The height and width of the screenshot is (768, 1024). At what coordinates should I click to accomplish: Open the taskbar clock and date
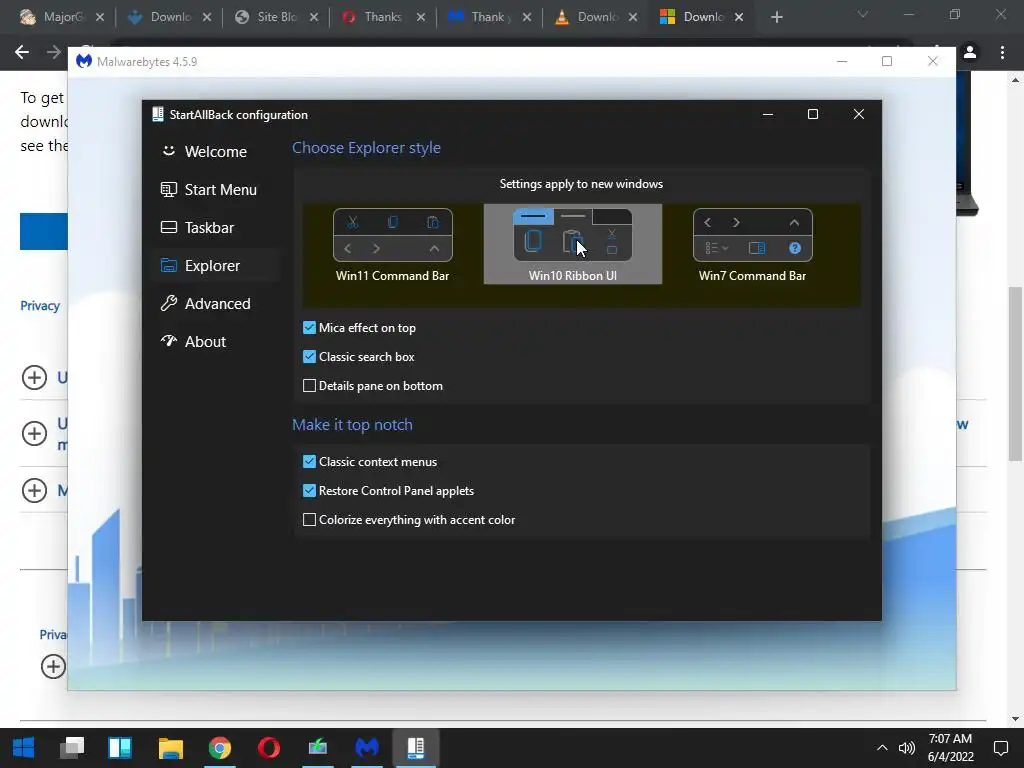(x=951, y=748)
